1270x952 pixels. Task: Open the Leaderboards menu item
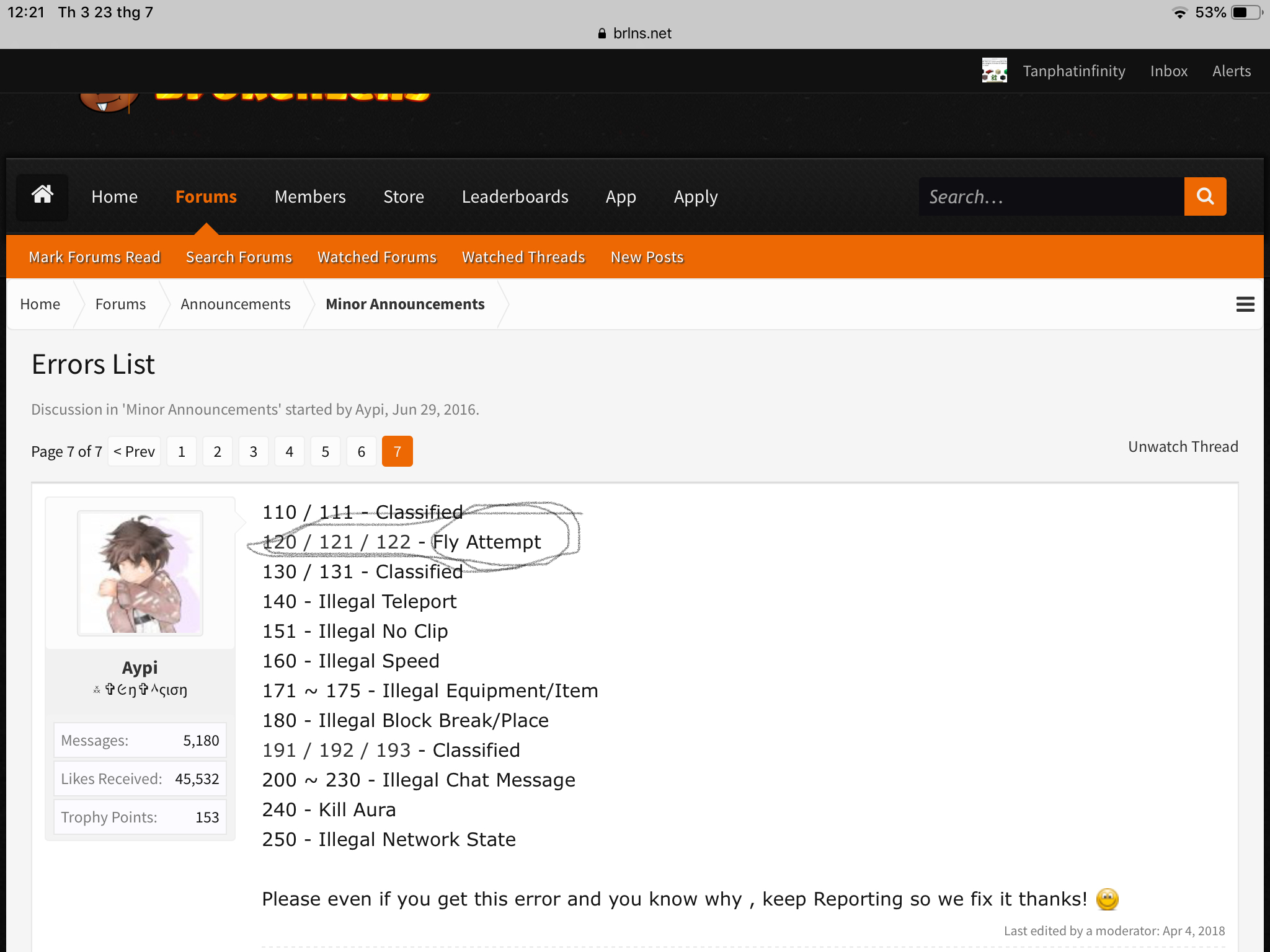[x=515, y=196]
